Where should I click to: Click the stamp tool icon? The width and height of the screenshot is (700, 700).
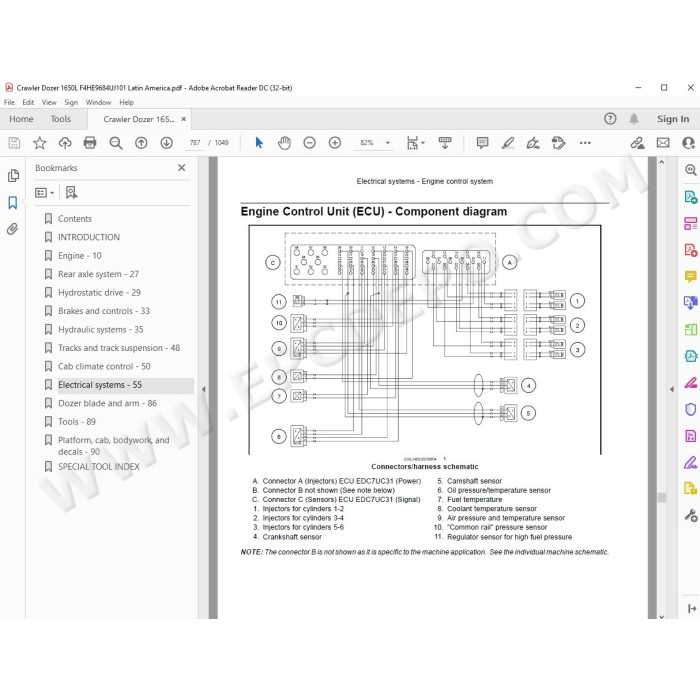pyautogui.click(x=558, y=143)
